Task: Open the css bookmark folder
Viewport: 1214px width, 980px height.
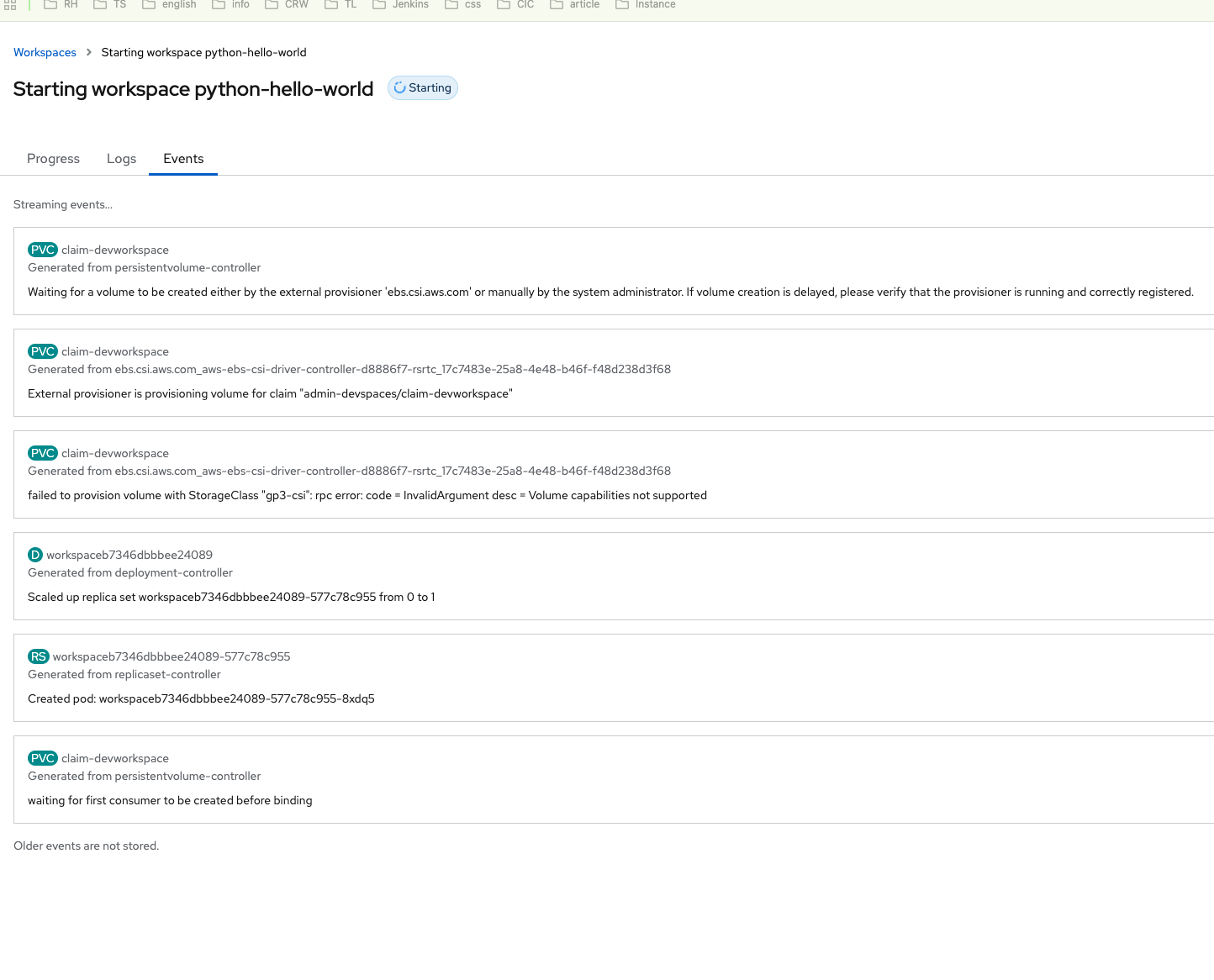Action: [x=463, y=5]
